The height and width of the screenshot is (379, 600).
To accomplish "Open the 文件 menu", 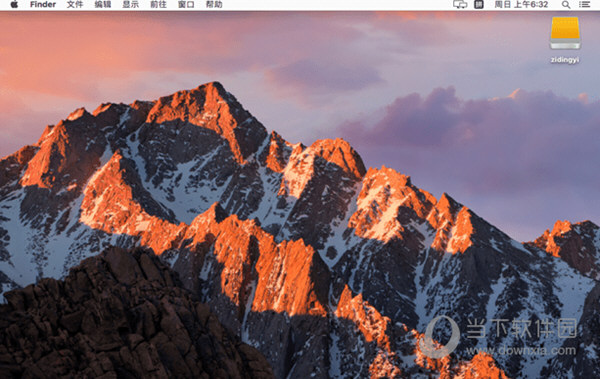I will [x=75, y=5].
